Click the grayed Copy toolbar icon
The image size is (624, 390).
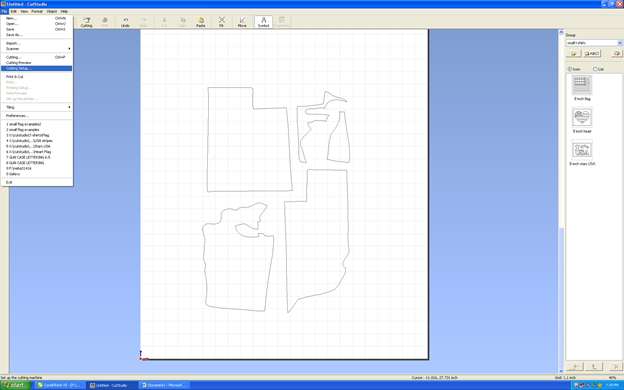click(182, 22)
